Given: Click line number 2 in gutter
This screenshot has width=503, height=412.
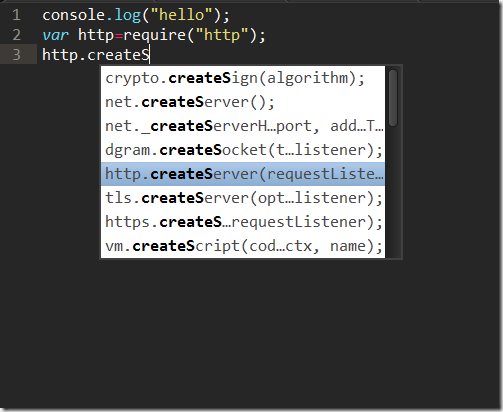Looking at the screenshot, I should [16, 35].
